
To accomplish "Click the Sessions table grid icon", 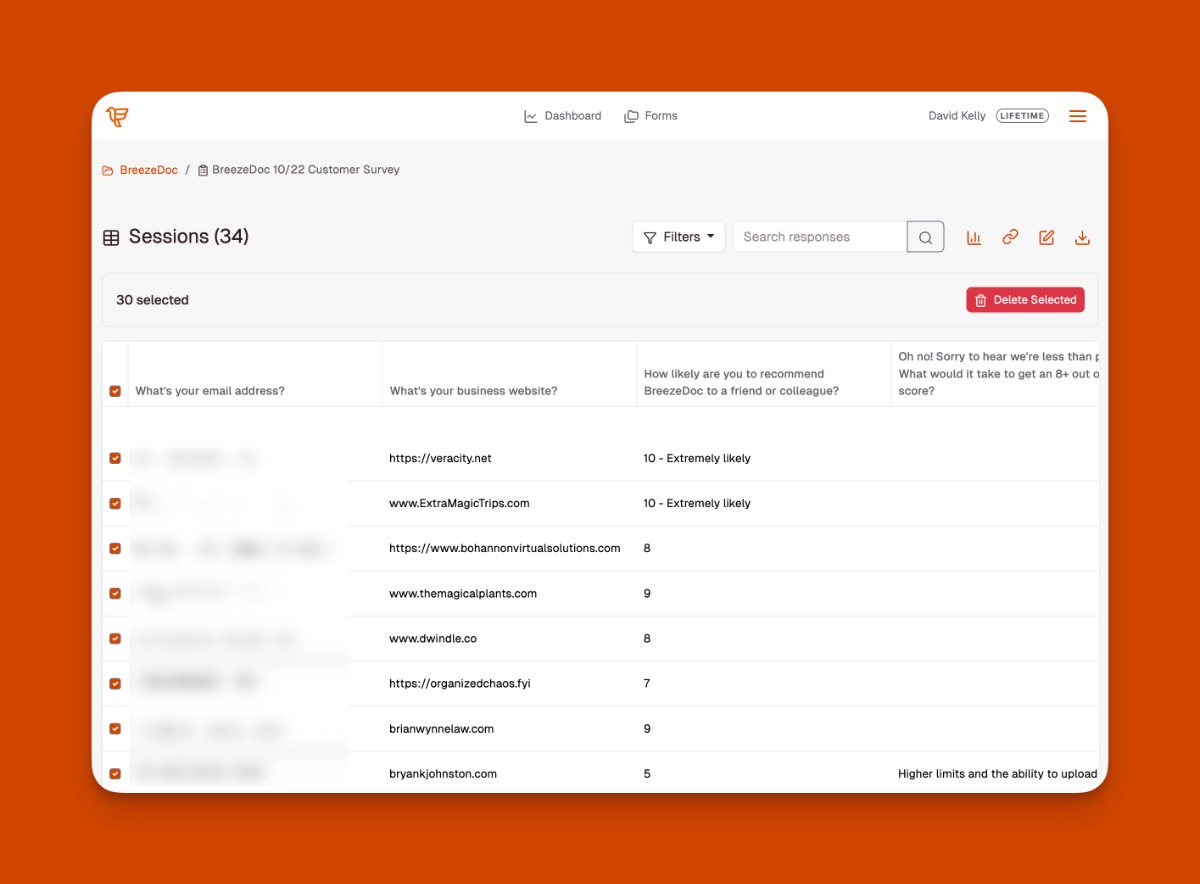I will click(x=111, y=238).
